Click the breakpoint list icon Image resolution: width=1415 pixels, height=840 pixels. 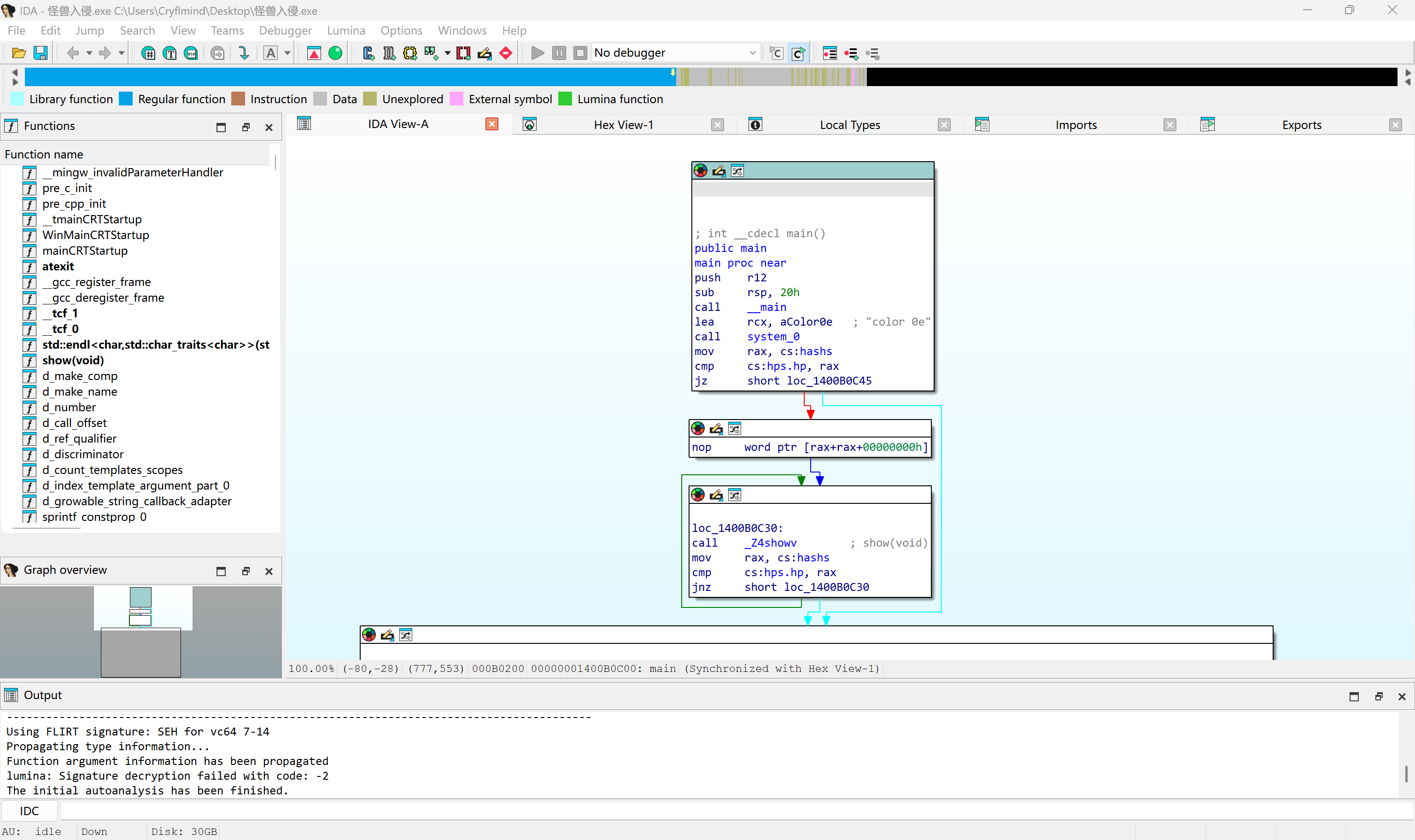[830, 53]
